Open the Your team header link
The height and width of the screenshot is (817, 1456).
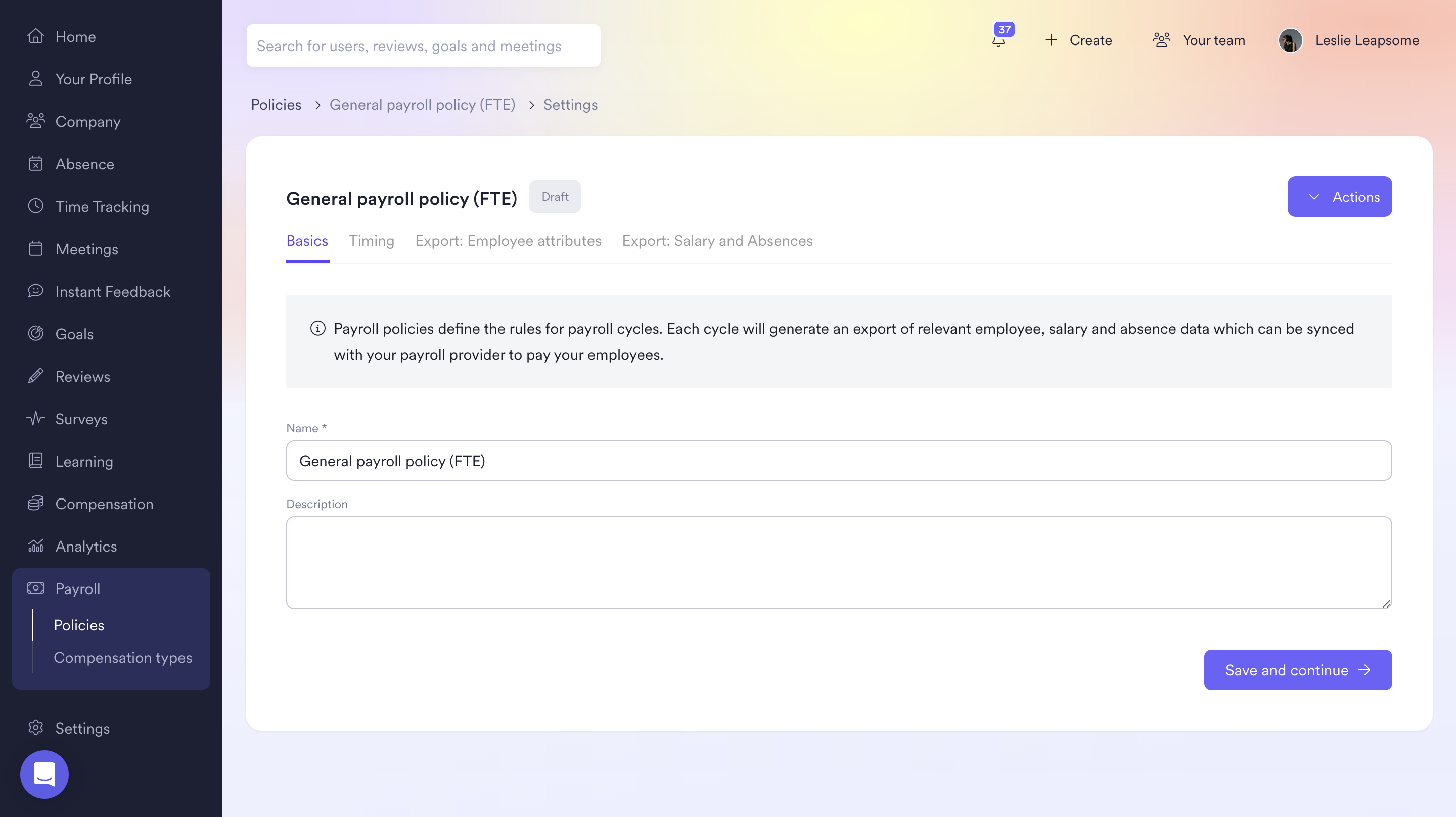[1213, 40]
